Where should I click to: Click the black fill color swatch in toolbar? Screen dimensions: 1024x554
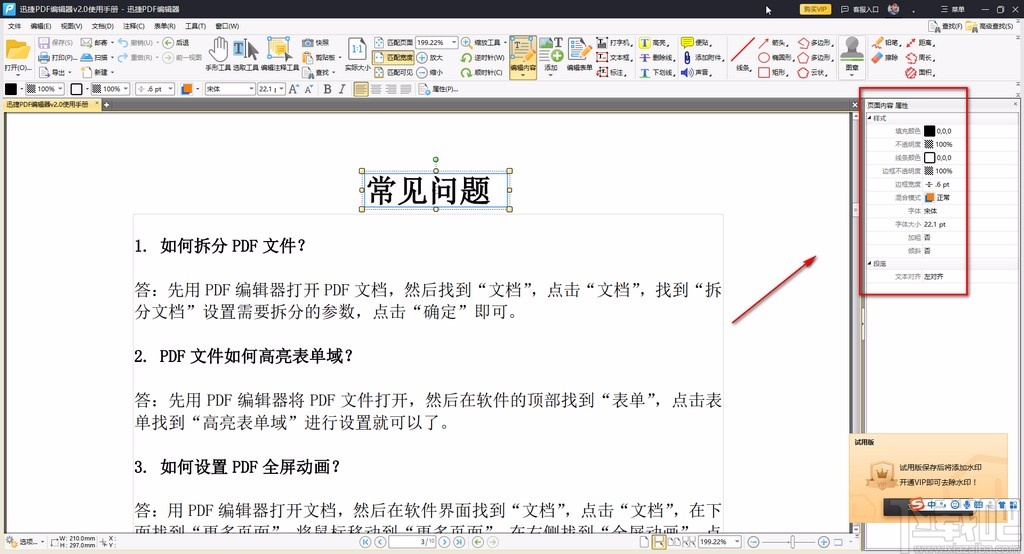point(11,89)
